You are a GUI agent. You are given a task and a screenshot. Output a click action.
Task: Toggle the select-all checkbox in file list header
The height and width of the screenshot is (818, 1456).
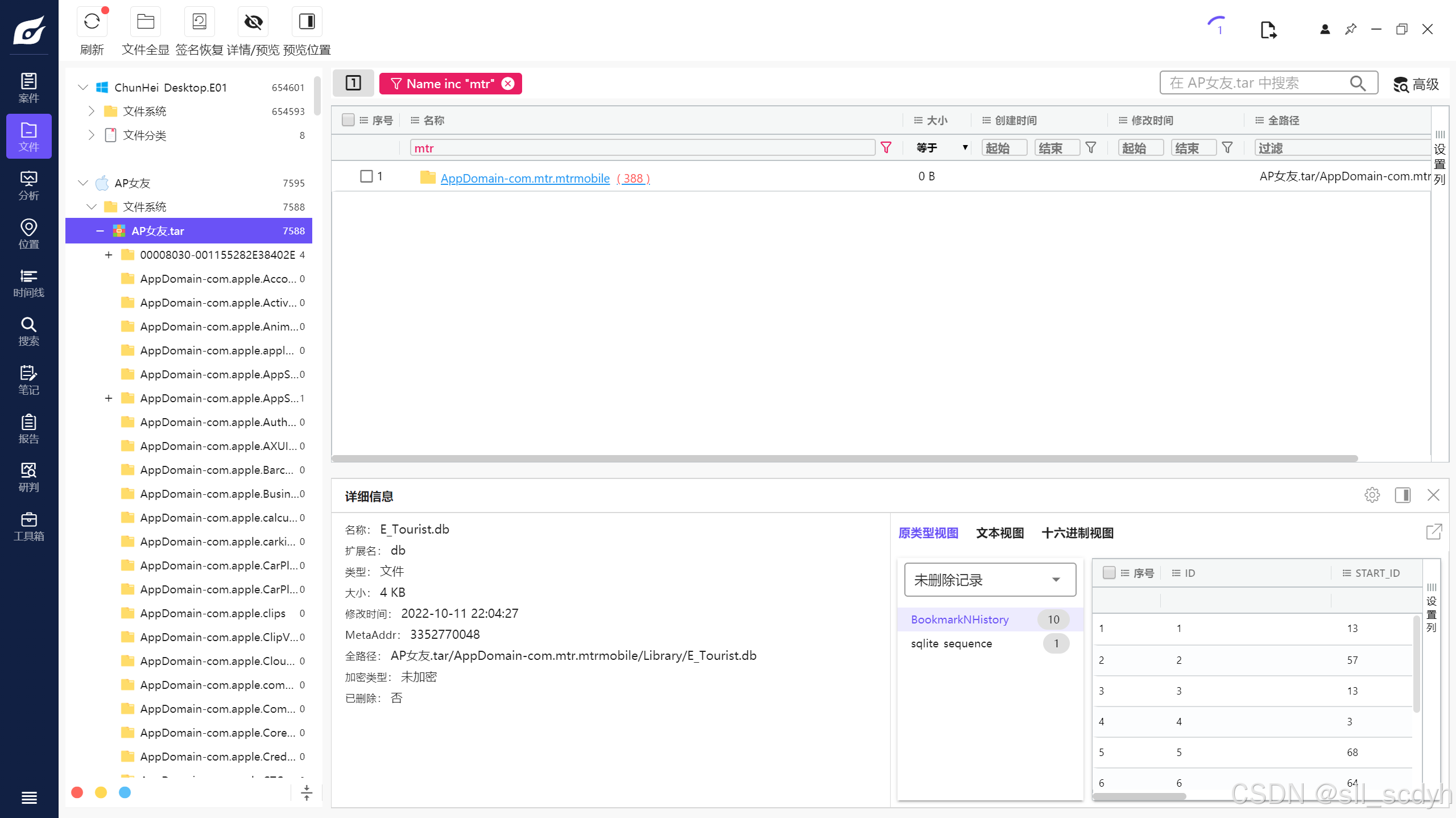click(x=348, y=120)
